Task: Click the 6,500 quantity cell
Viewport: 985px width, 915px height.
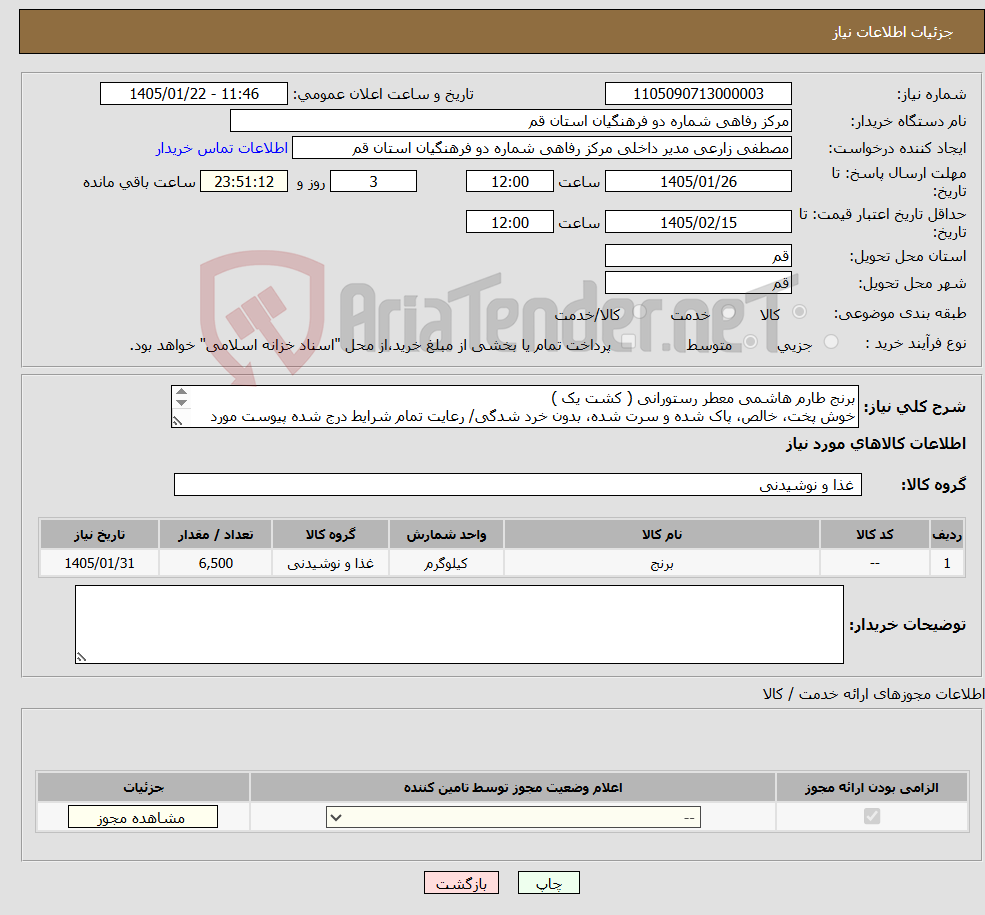Action: click(x=215, y=563)
